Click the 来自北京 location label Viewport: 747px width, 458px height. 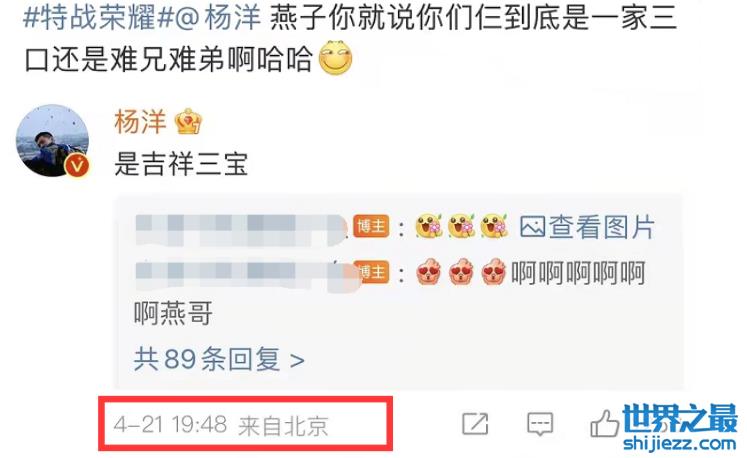tap(283, 425)
